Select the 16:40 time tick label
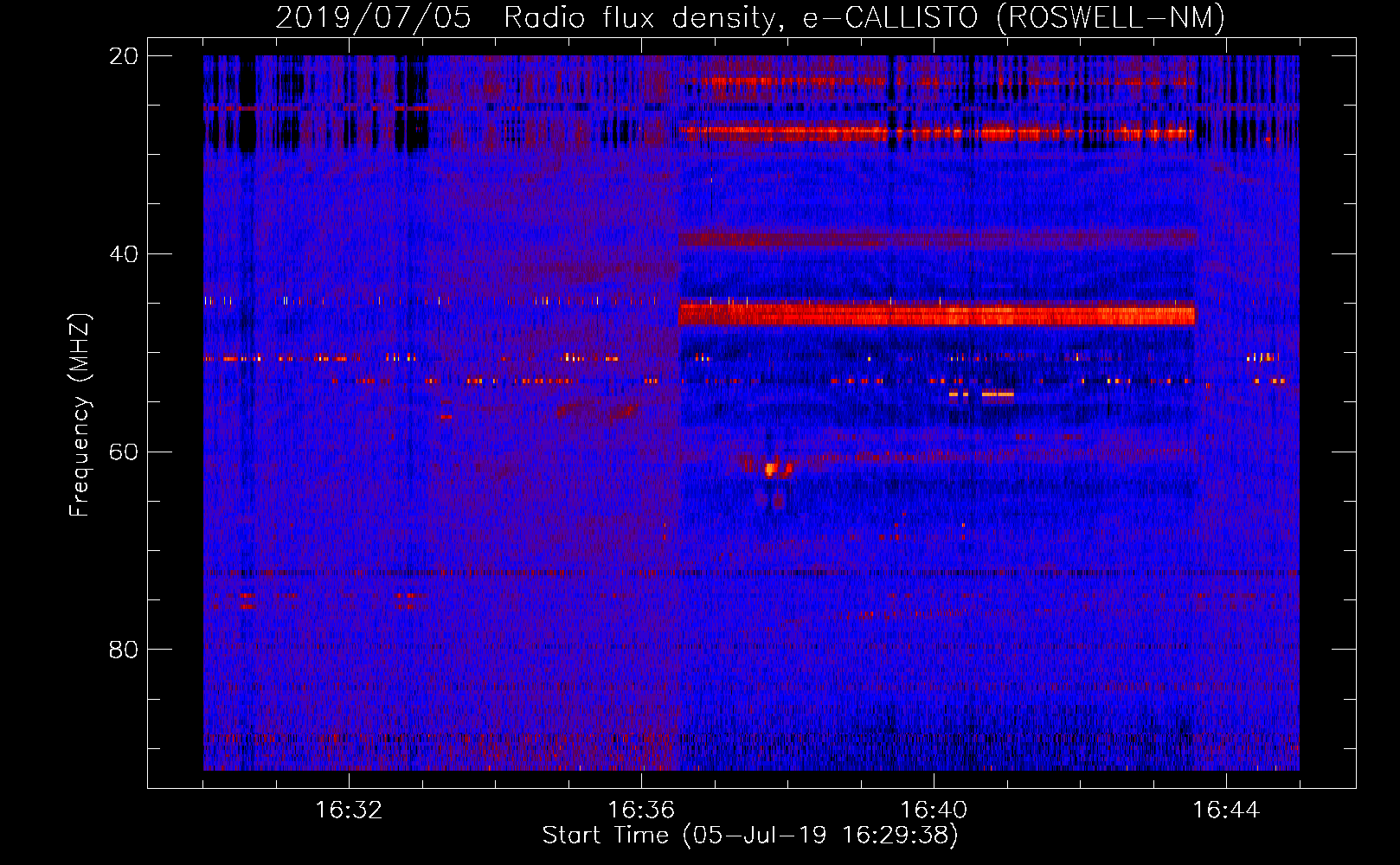Image resolution: width=1400 pixels, height=865 pixels. click(x=934, y=811)
